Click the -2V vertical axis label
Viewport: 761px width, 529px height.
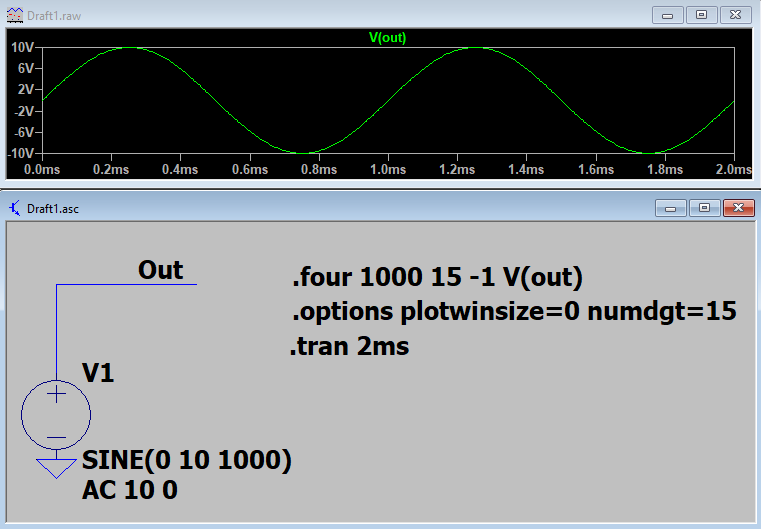coord(24,111)
